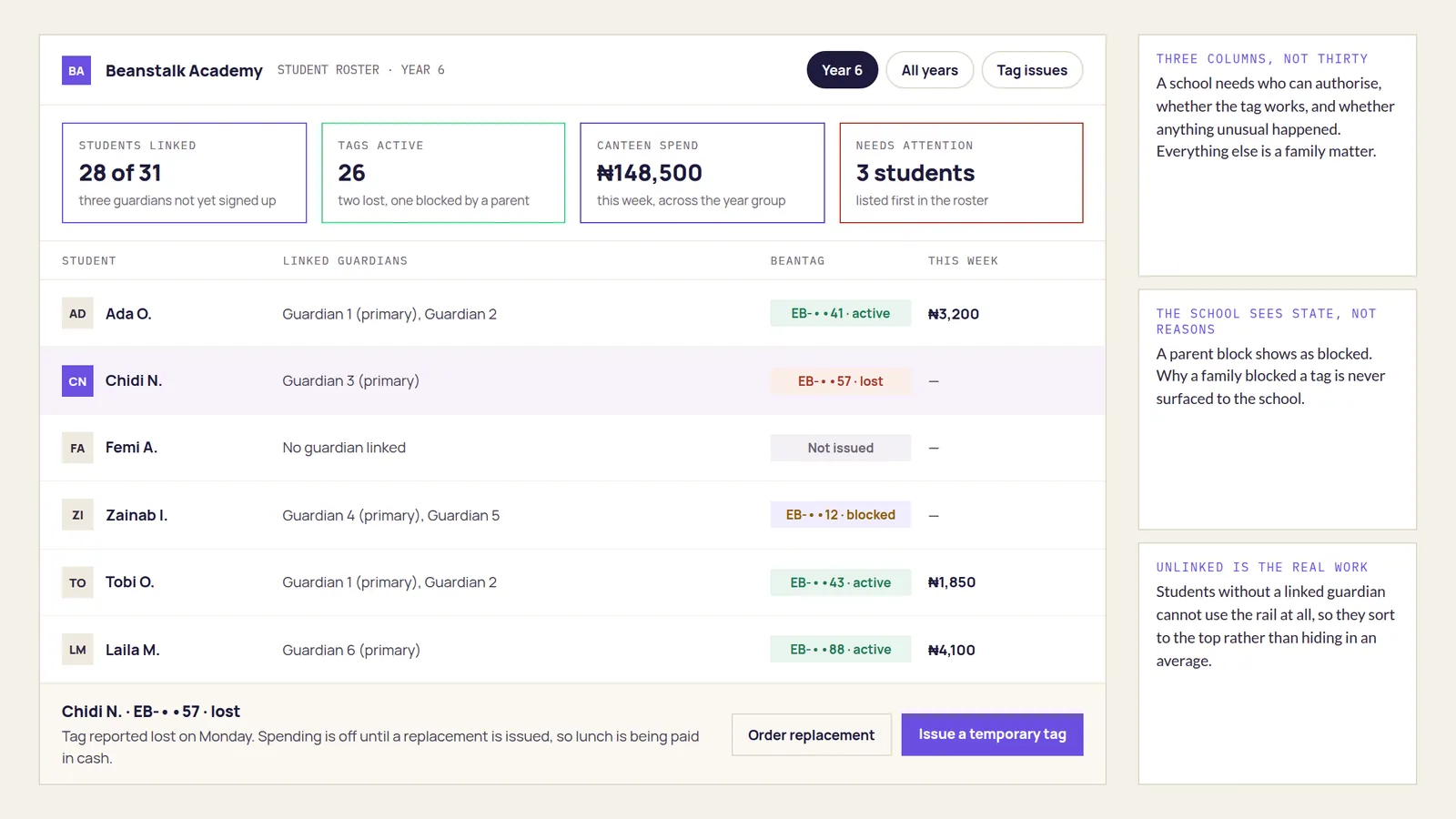Image resolution: width=1456 pixels, height=819 pixels.
Task: Click the Order replacement button
Action: coord(812,734)
